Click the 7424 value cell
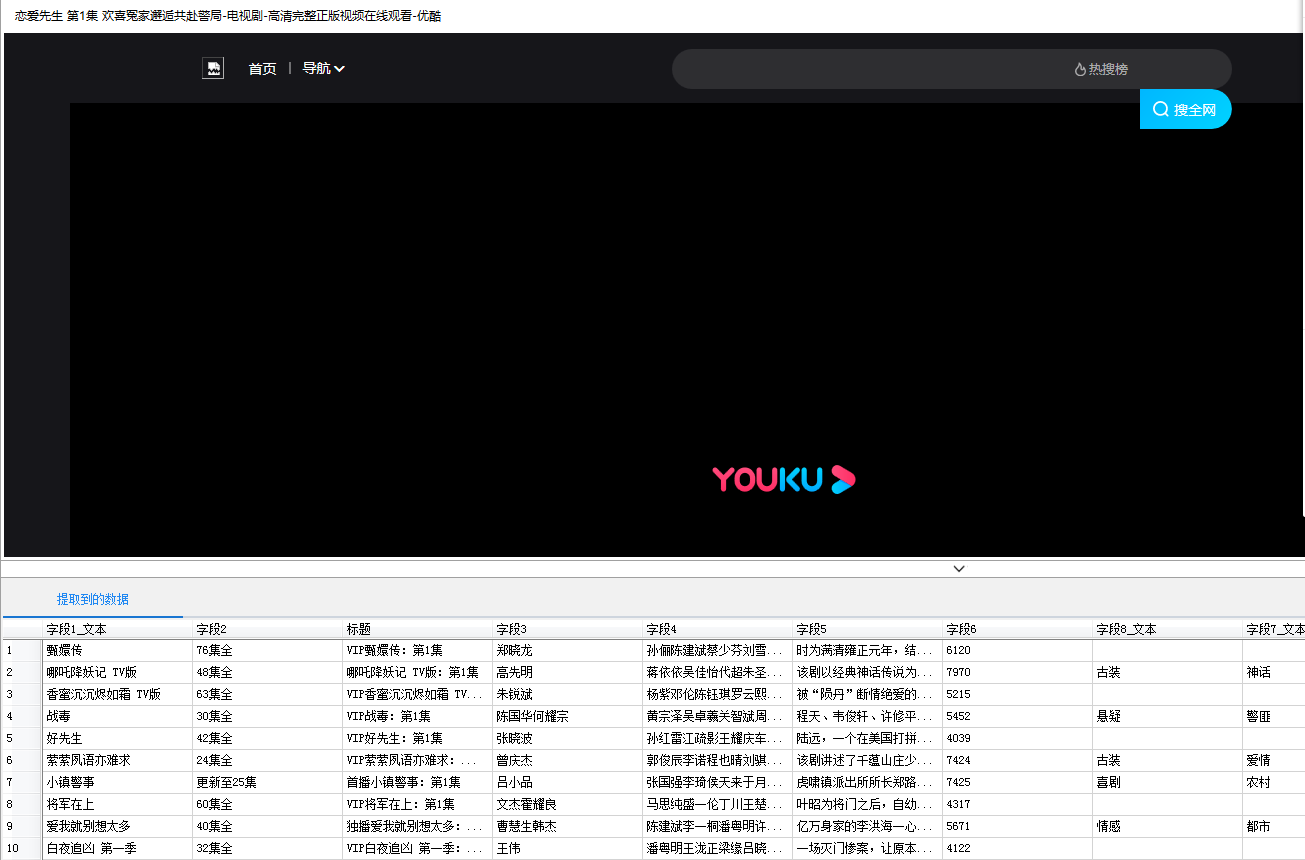This screenshot has height=860, width=1305. 1018,760
